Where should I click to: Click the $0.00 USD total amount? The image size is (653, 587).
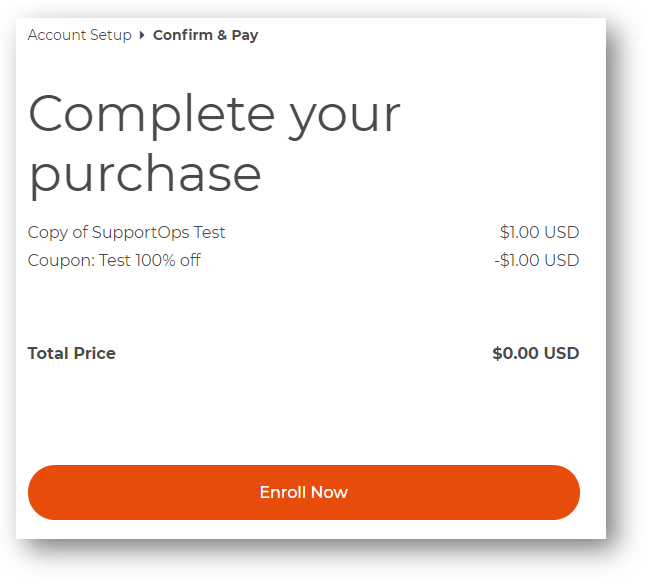[535, 353]
